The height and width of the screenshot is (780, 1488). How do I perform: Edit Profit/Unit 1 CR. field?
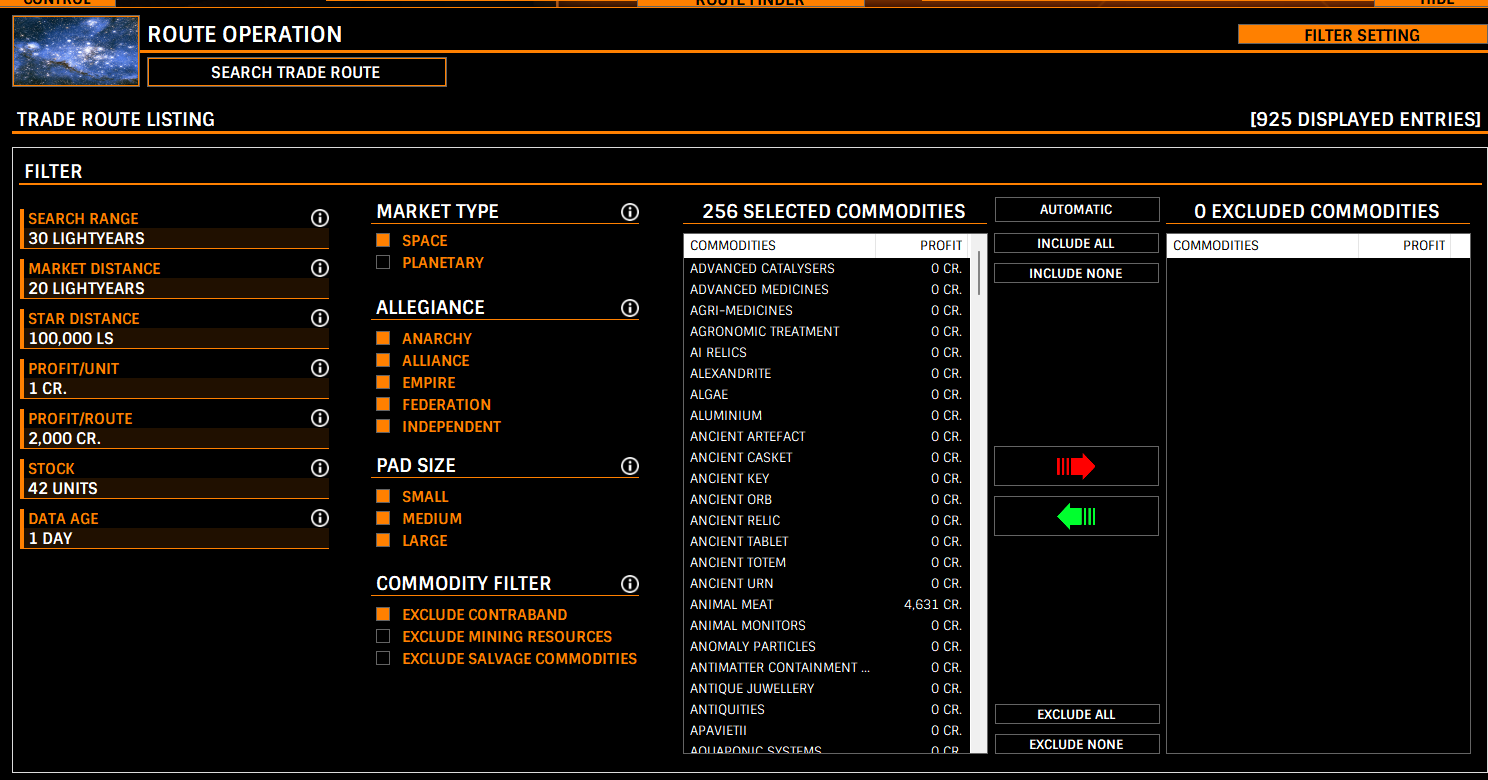coord(175,388)
